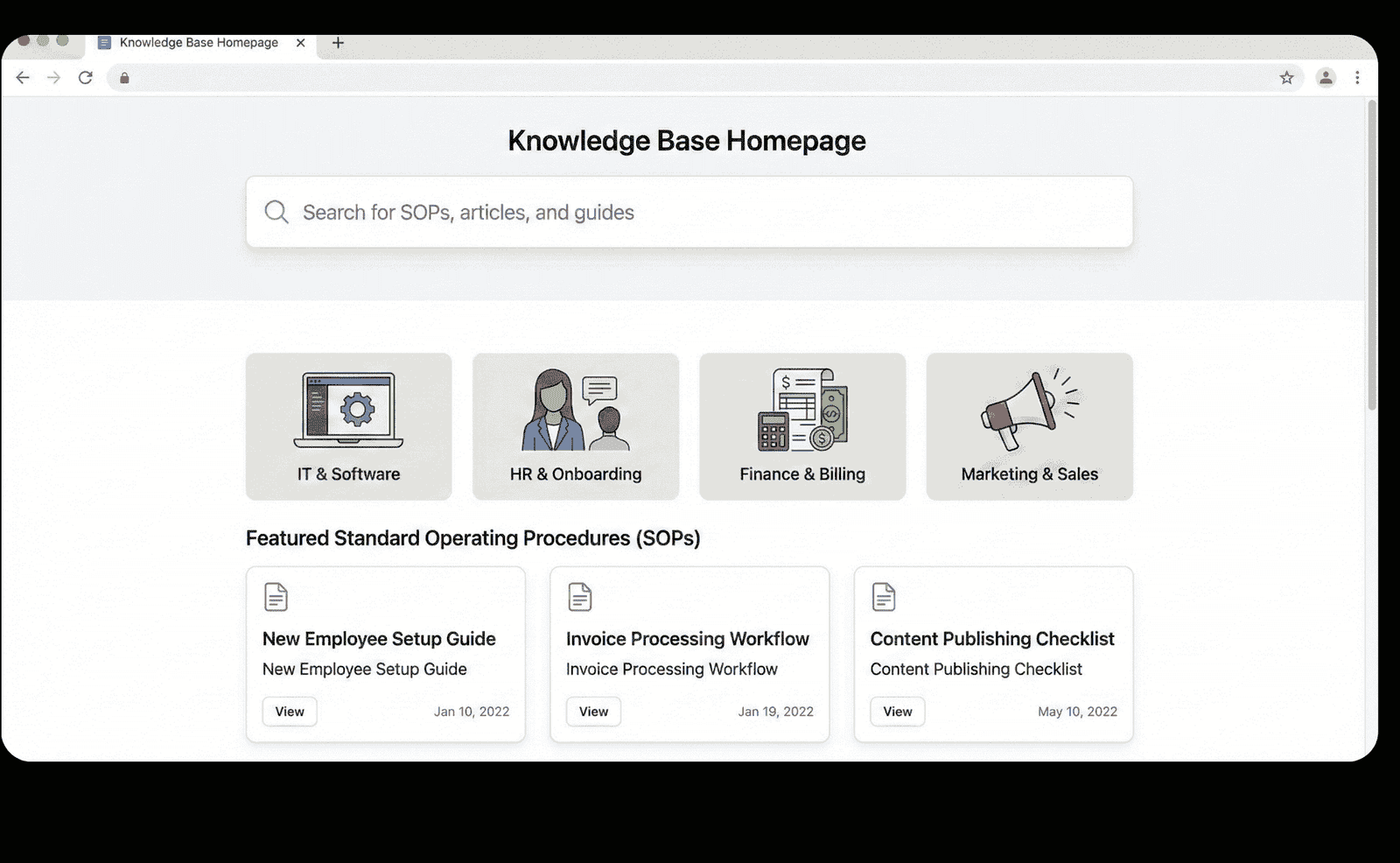The image size is (1400, 863).
Task: Open the three-dot browser menu
Action: coord(1357,78)
